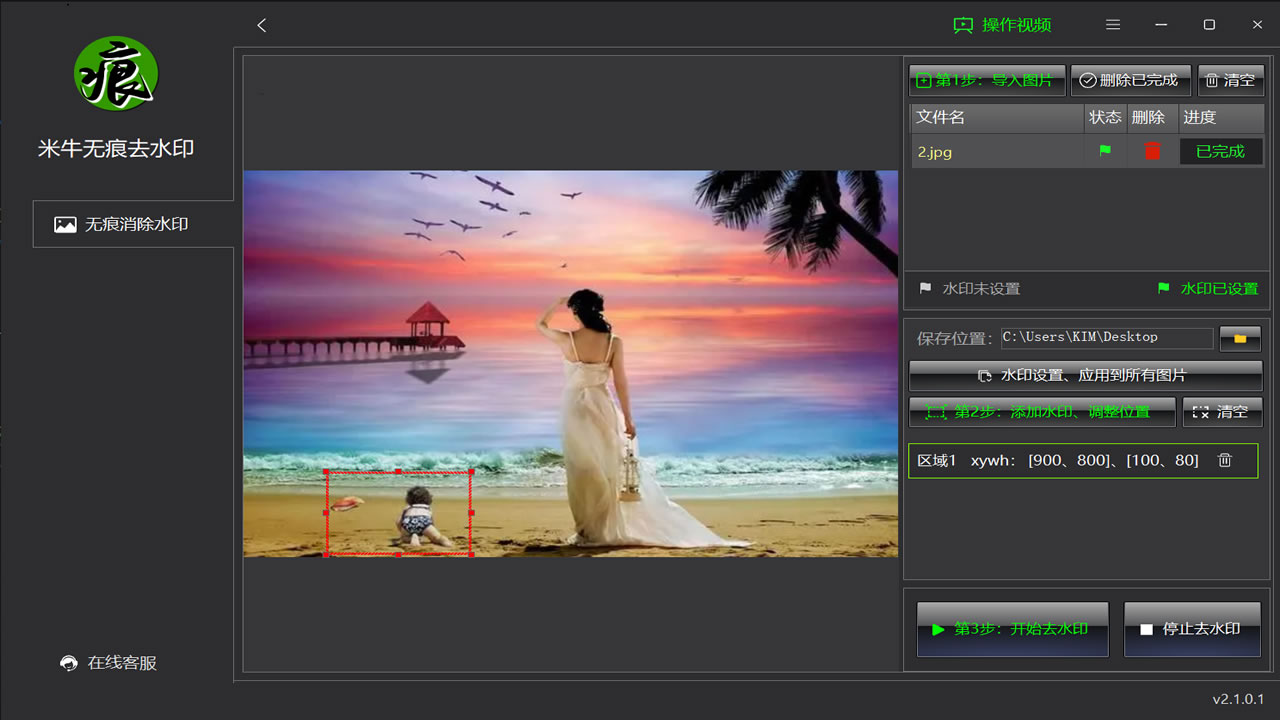Click the back arrow icon
Screen dimensions: 1280x720
[x=262, y=25]
